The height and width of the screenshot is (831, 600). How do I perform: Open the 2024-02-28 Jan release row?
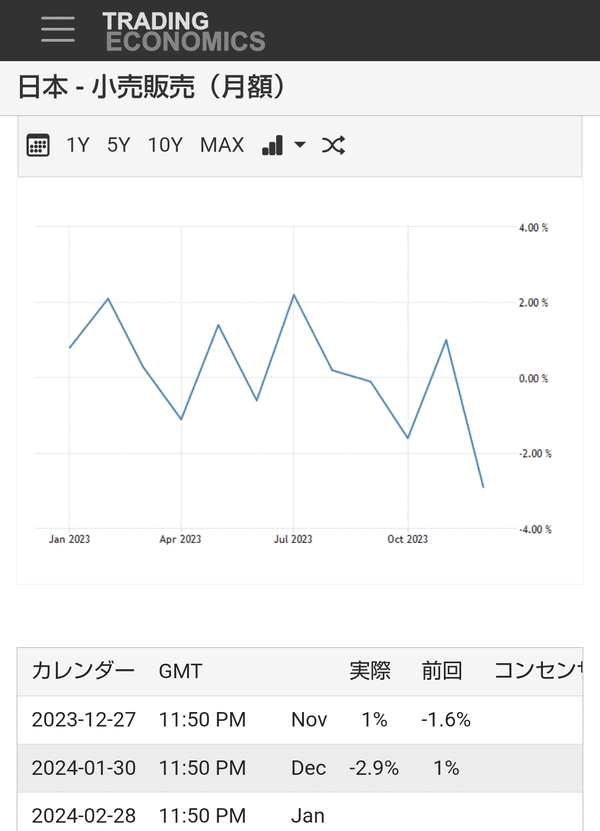point(300,814)
